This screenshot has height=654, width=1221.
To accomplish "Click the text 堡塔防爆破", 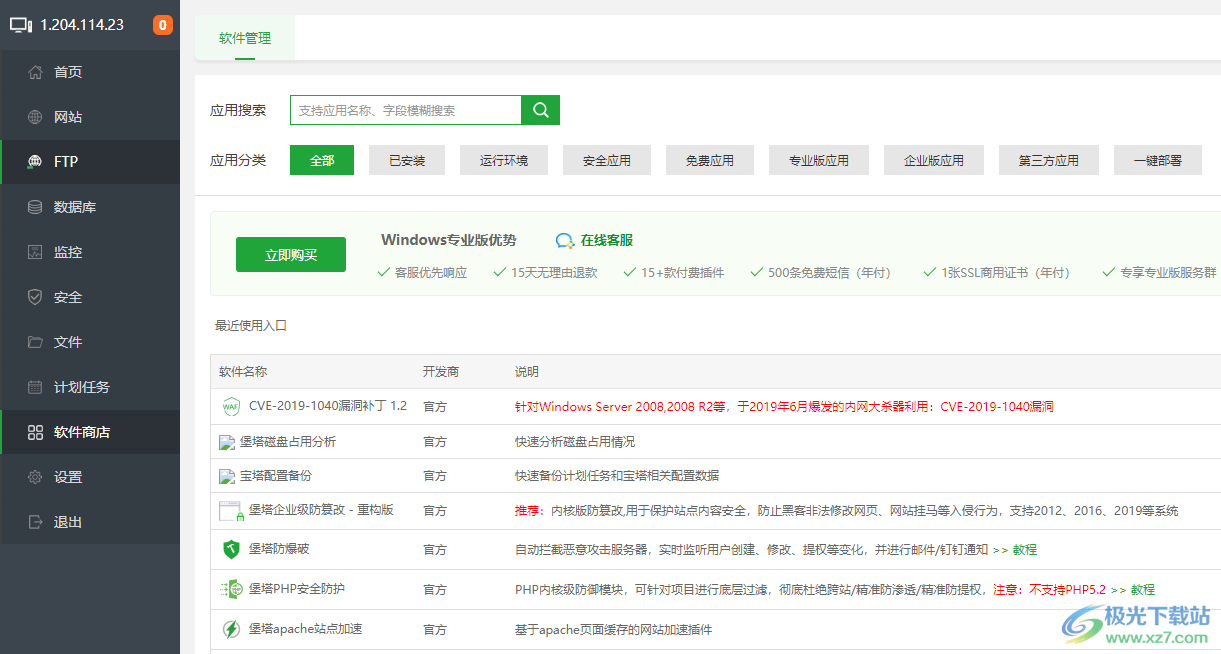I will click(x=279, y=548).
